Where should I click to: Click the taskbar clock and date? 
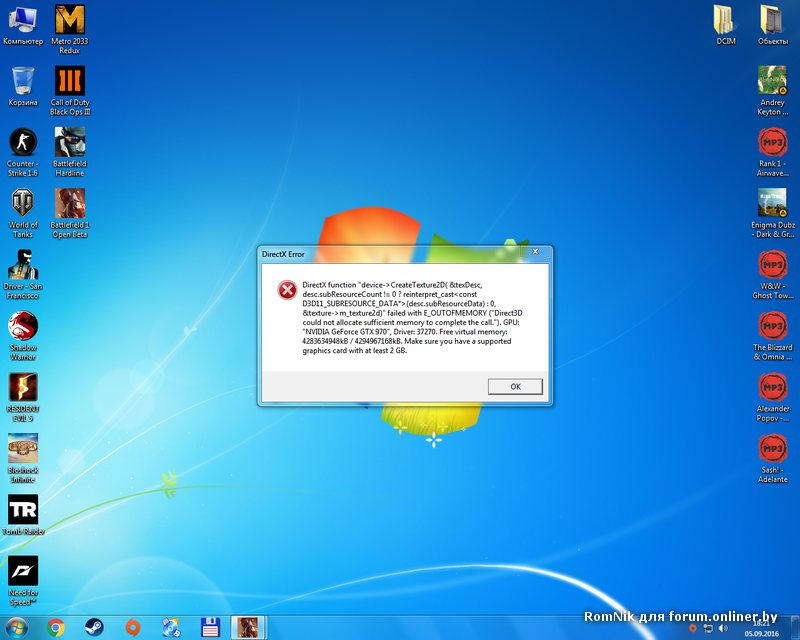tap(761, 629)
